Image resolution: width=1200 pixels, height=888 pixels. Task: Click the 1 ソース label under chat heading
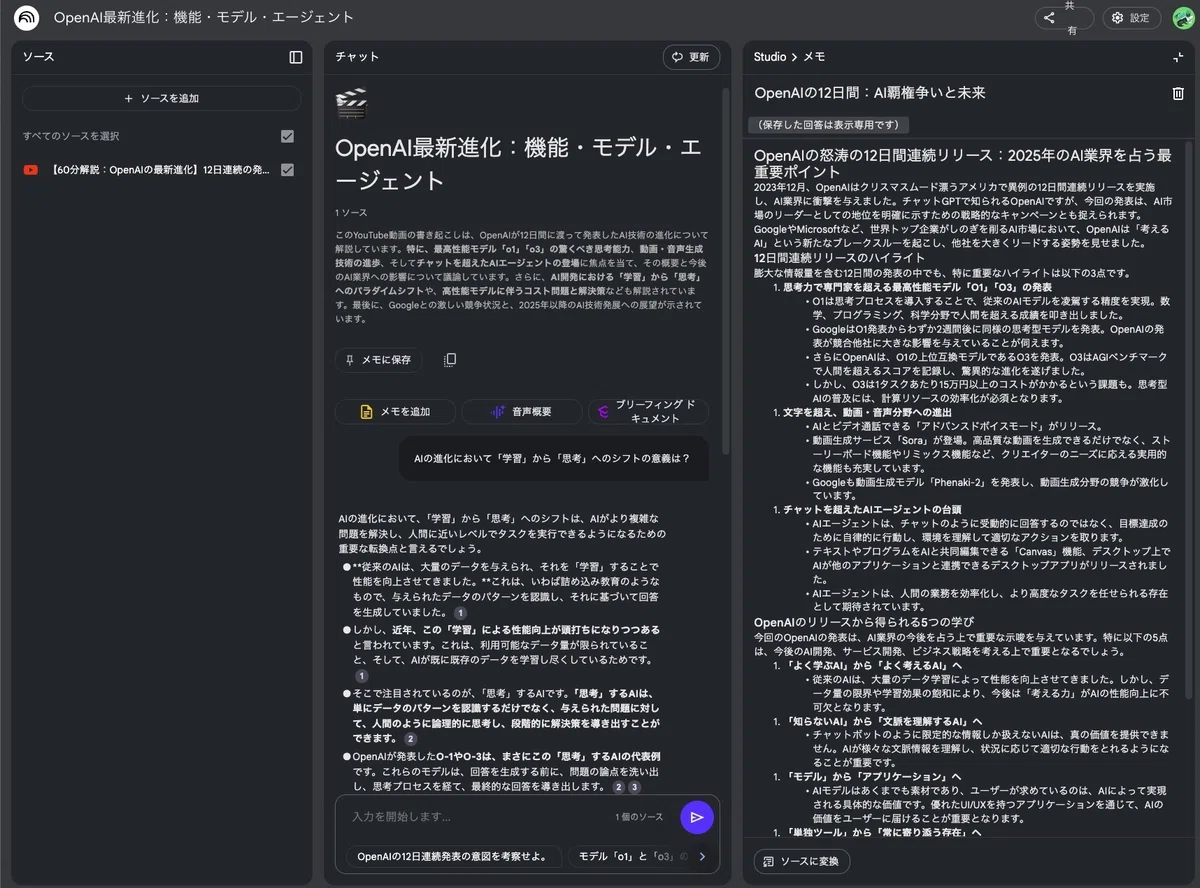(351, 213)
